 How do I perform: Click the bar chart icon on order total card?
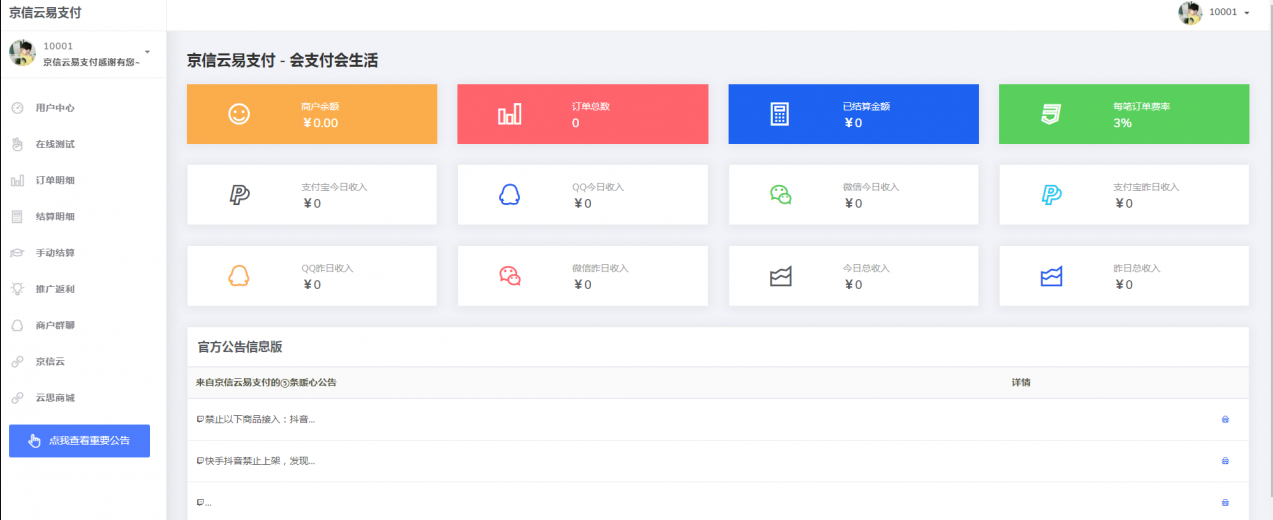point(509,114)
